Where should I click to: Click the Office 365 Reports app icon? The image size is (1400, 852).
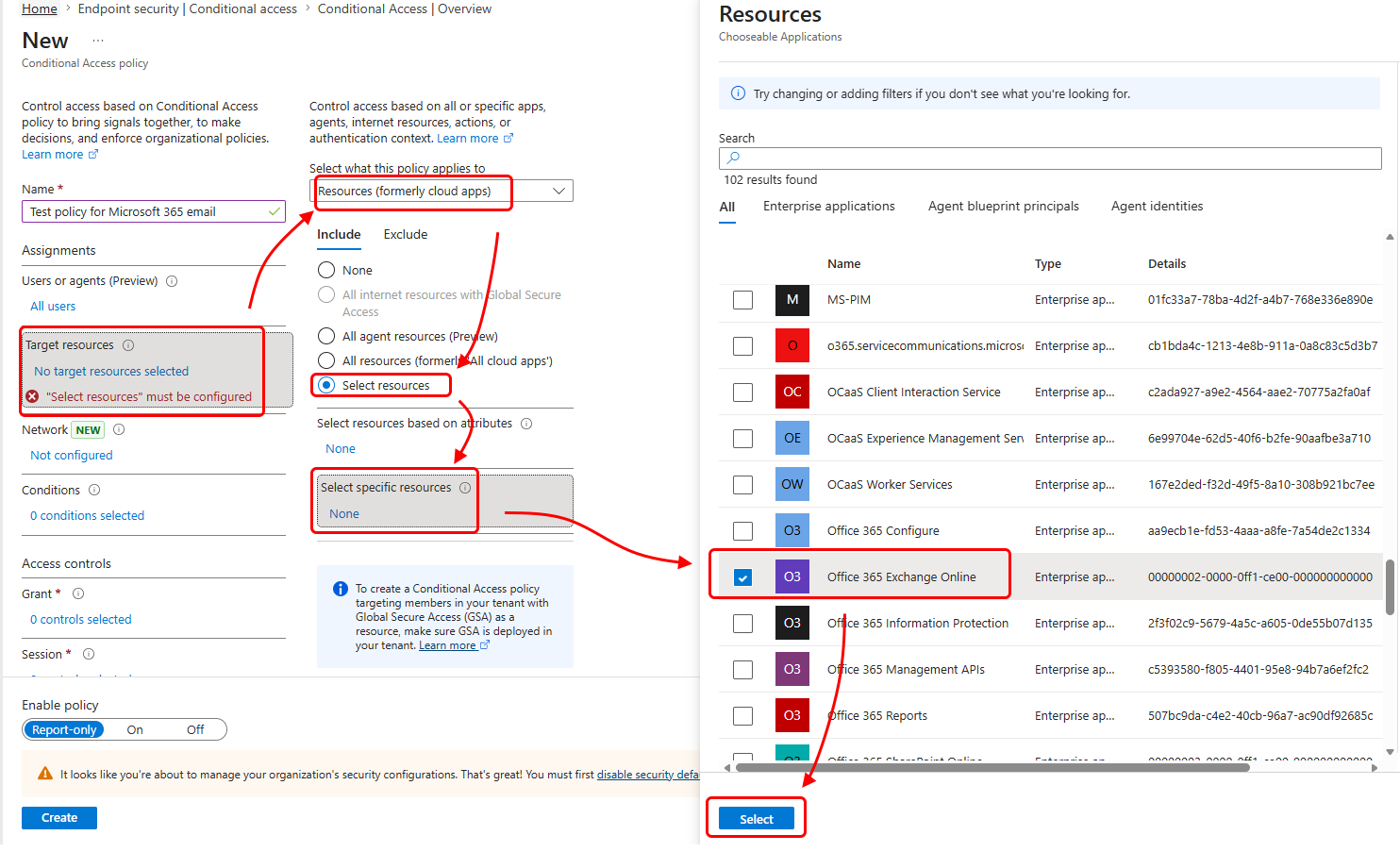(792, 715)
